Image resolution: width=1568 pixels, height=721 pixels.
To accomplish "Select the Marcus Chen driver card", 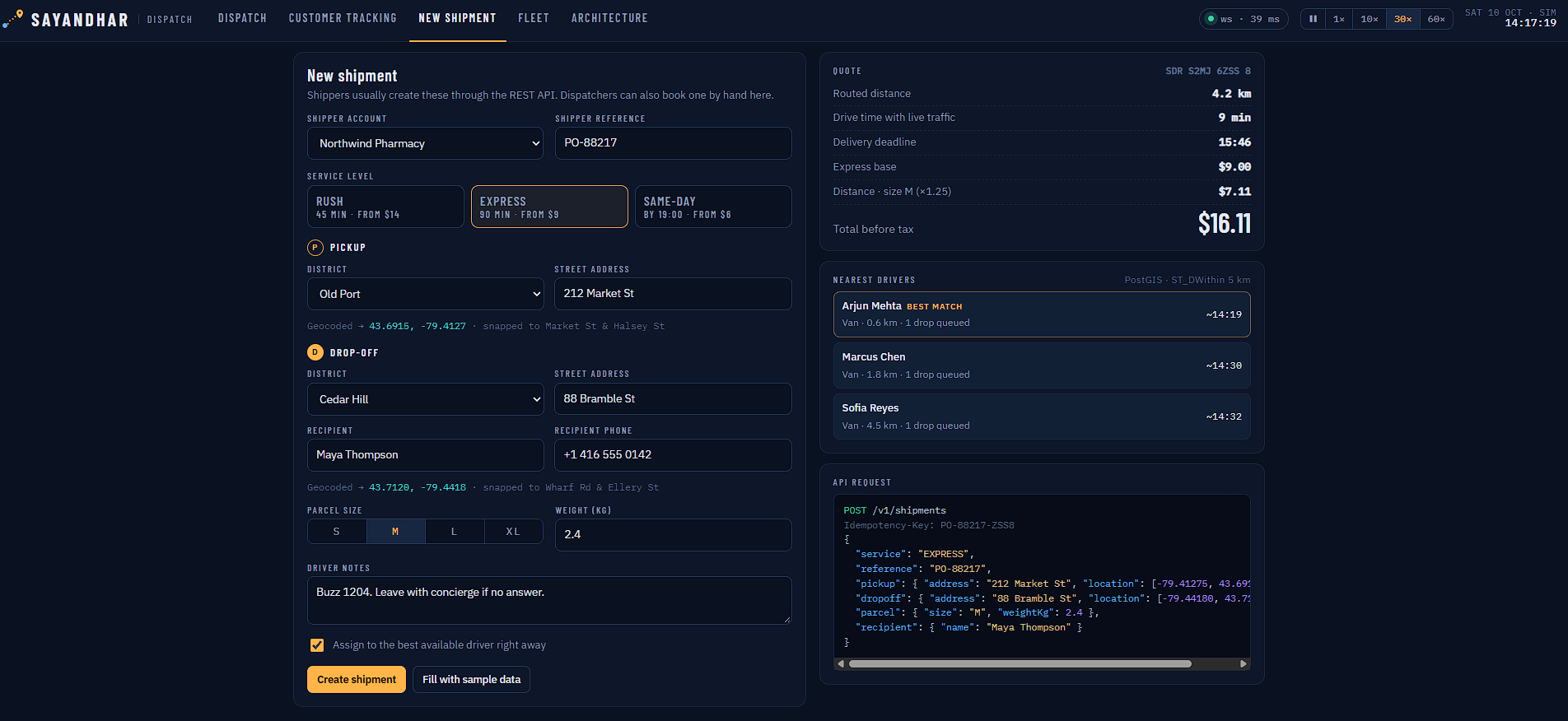I will click(x=1042, y=365).
